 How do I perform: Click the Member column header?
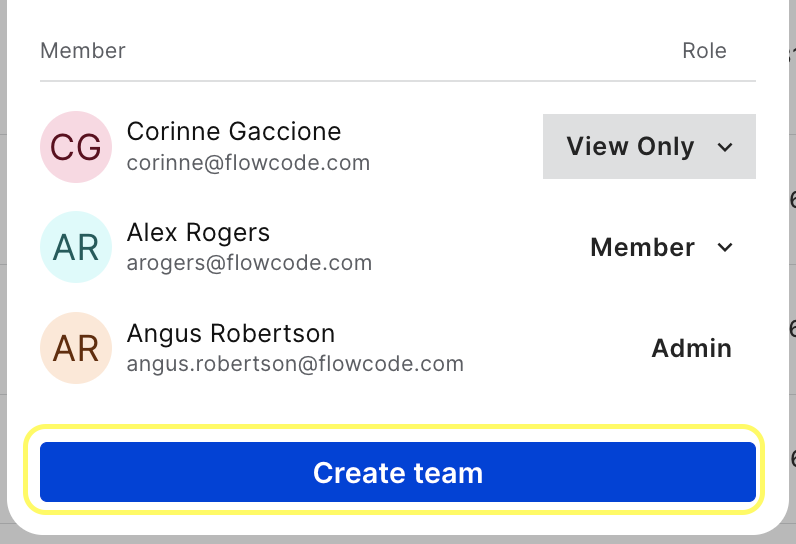[x=83, y=51]
